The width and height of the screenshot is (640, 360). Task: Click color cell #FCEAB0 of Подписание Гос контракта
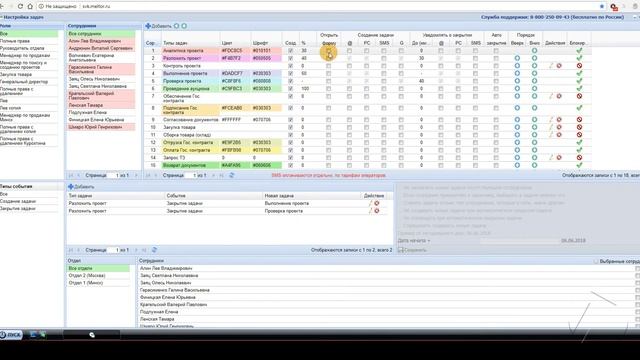coord(235,108)
